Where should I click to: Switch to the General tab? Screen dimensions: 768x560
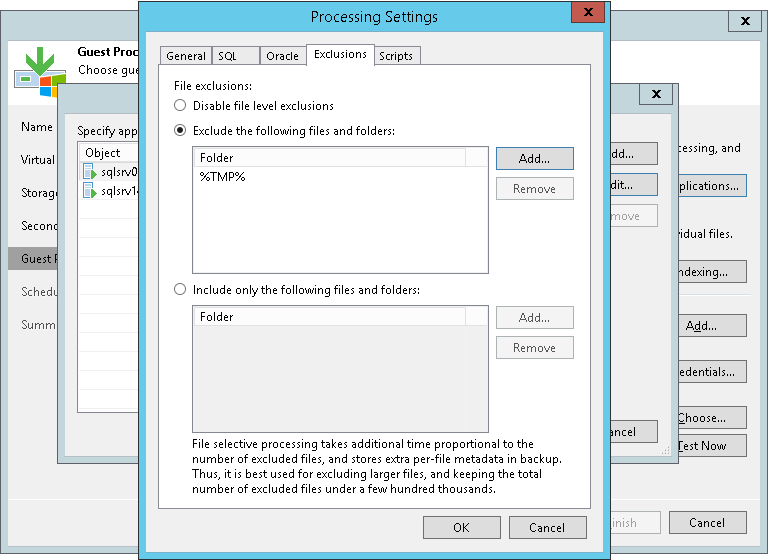point(186,56)
